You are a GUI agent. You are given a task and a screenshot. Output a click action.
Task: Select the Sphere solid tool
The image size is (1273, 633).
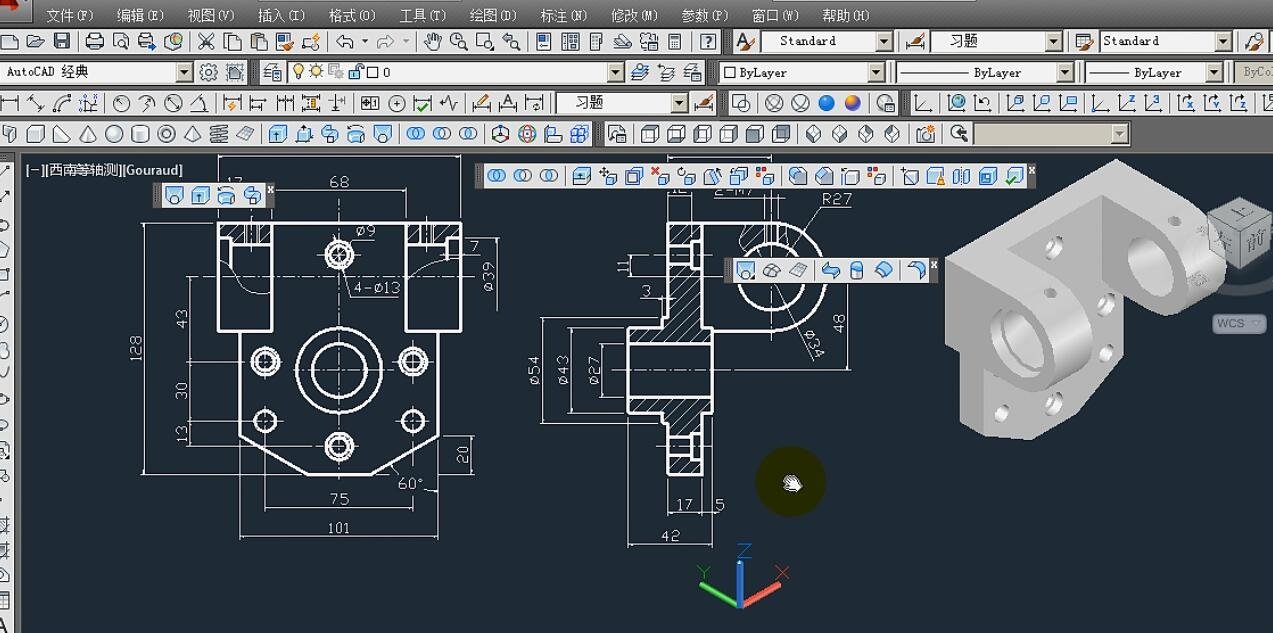(x=114, y=134)
